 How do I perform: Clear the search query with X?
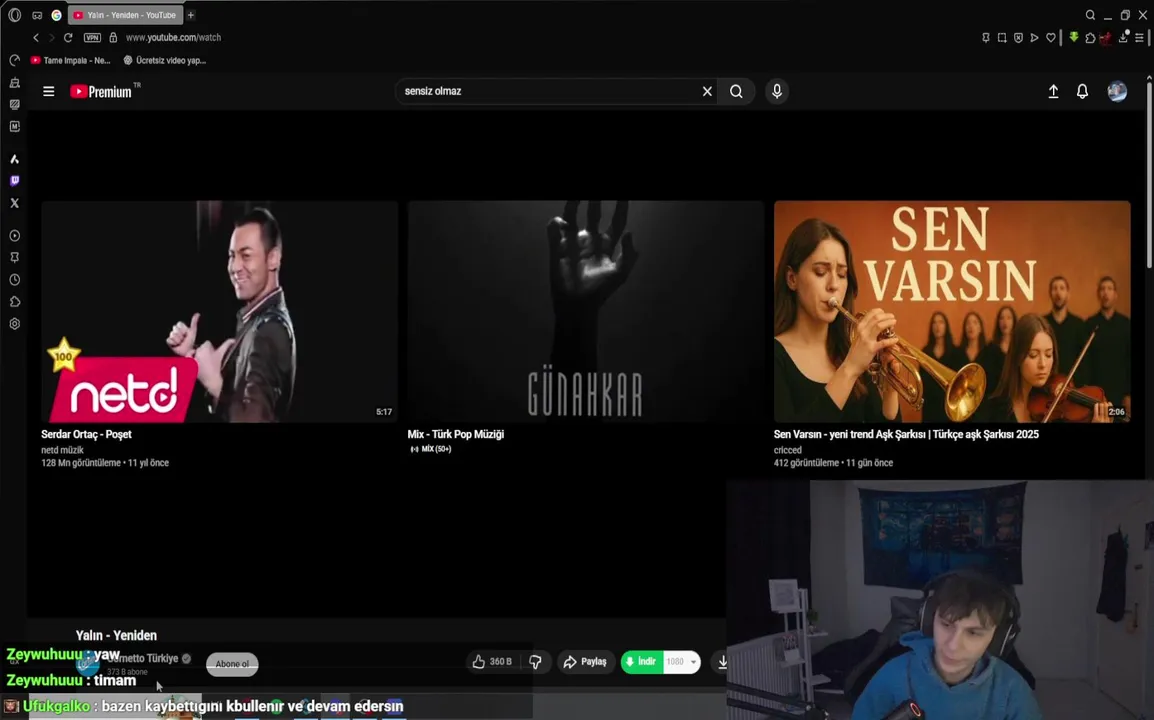tap(707, 91)
